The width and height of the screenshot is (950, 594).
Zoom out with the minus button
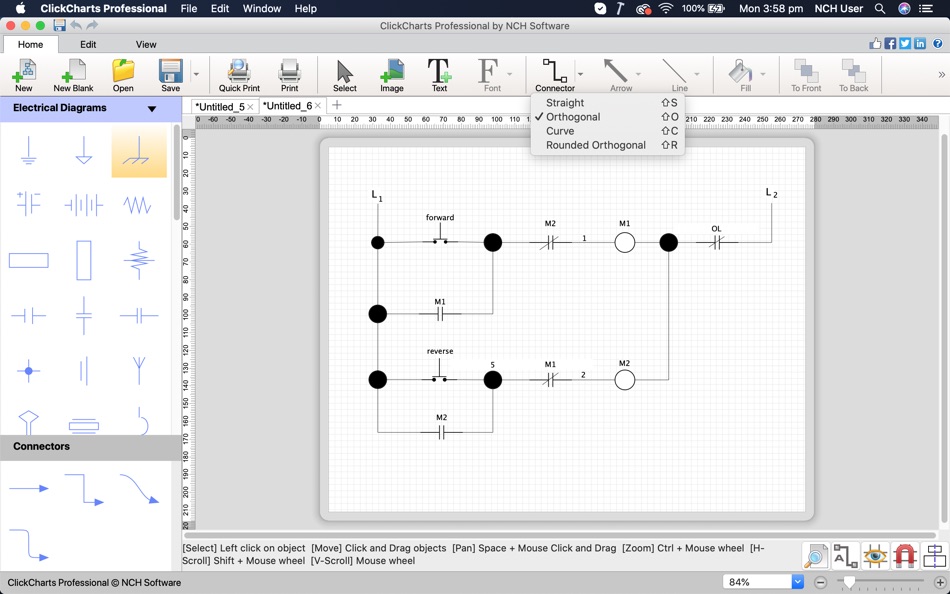click(x=820, y=582)
